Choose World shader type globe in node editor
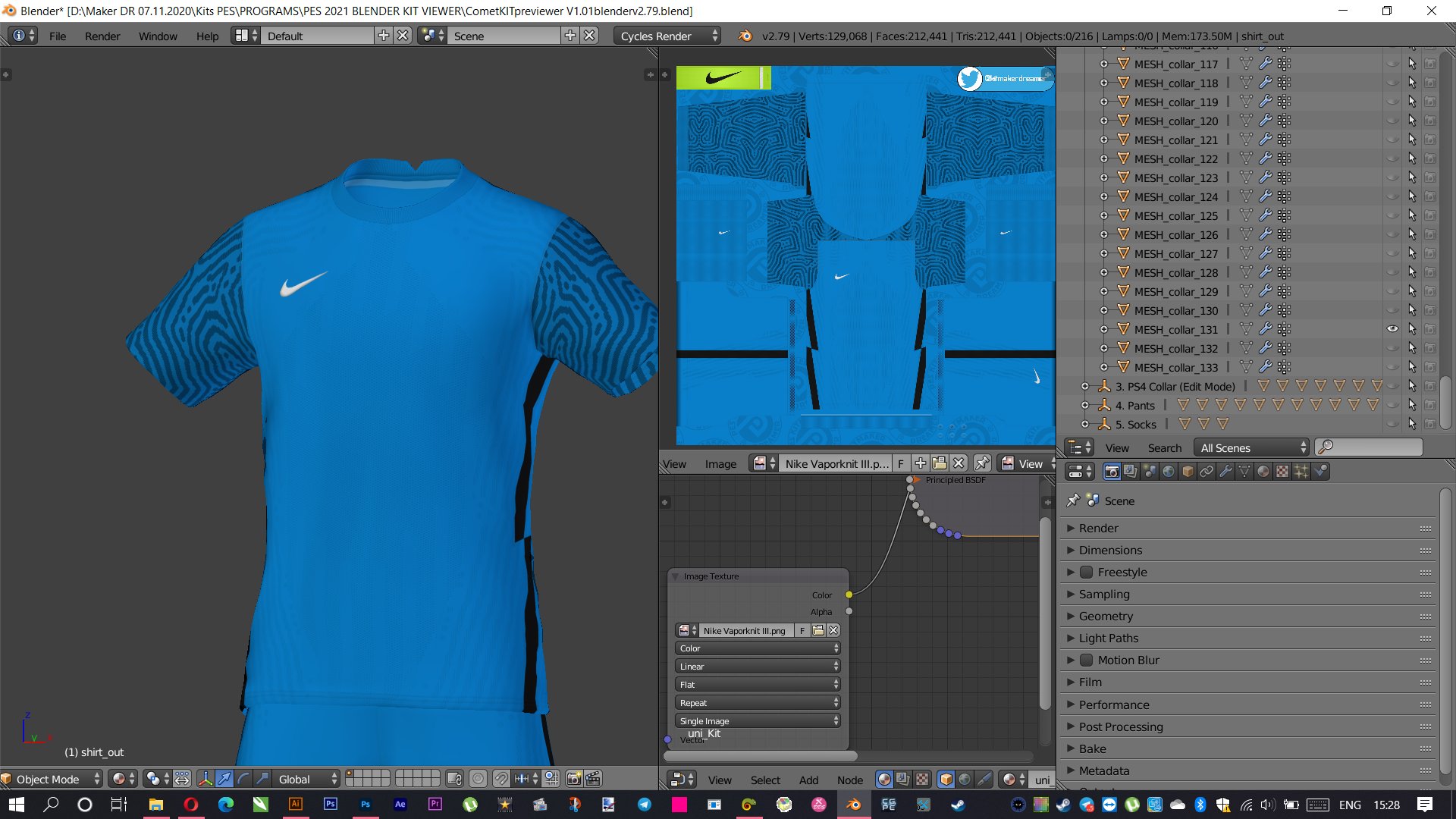Viewport: 1456px width, 819px height. coord(965,780)
